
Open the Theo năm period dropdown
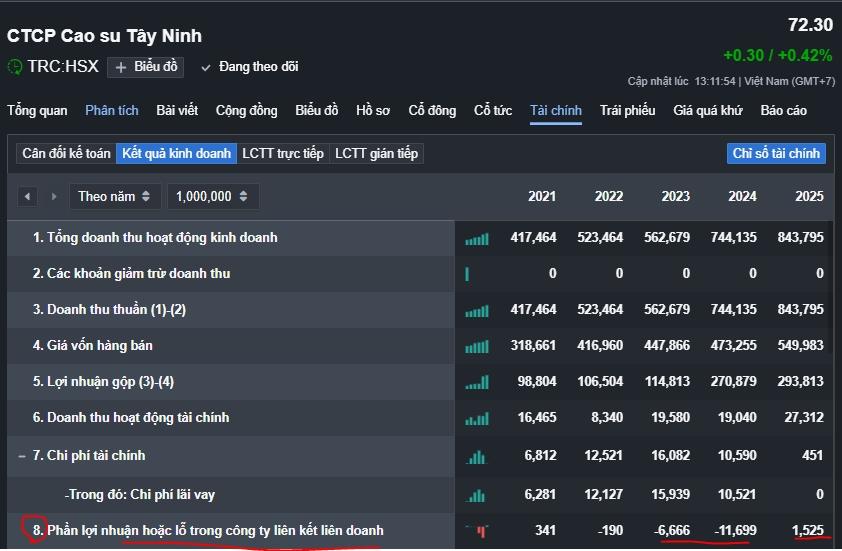pos(114,197)
